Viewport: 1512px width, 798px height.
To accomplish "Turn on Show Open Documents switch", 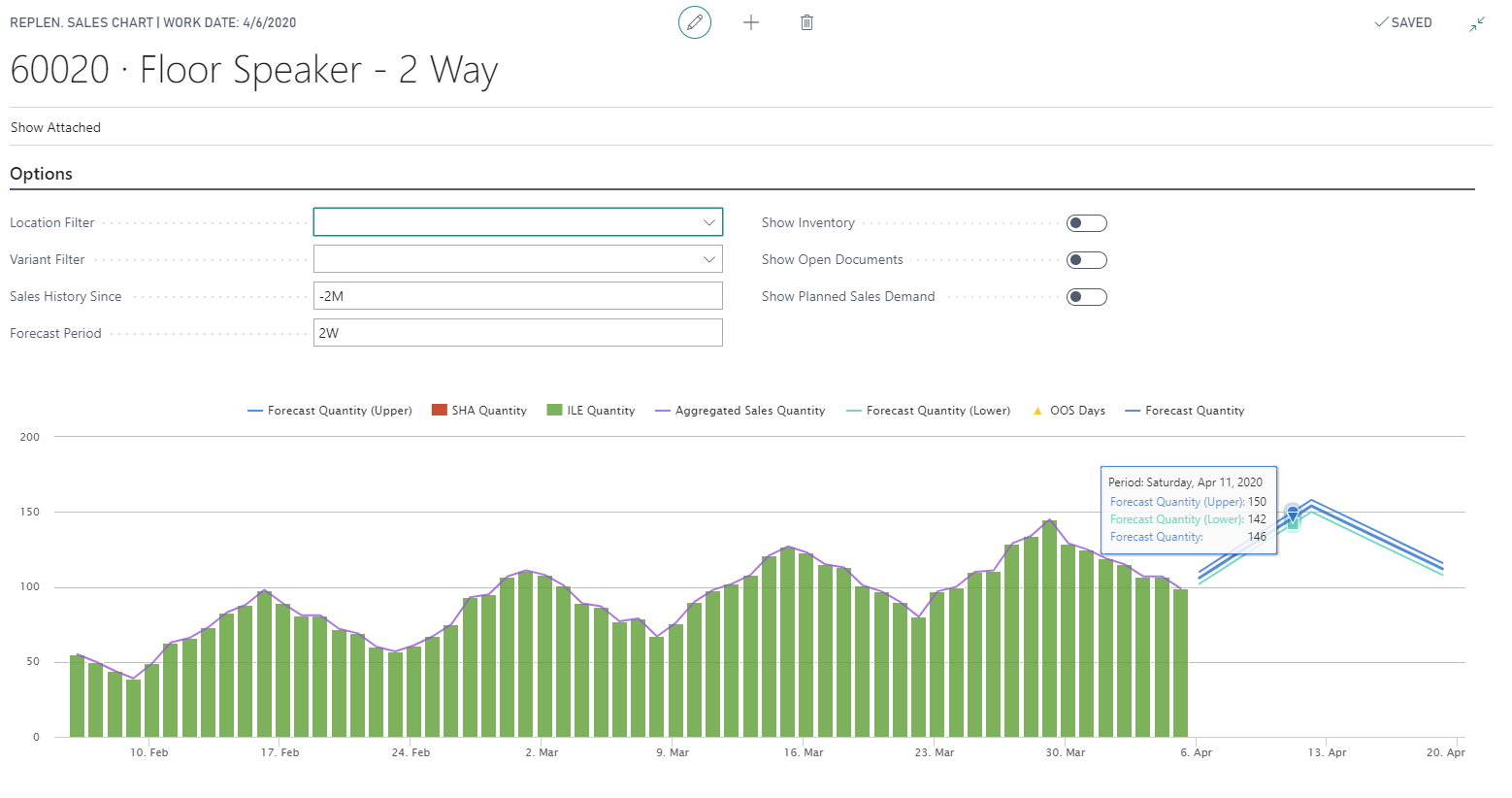I will point(1086,260).
